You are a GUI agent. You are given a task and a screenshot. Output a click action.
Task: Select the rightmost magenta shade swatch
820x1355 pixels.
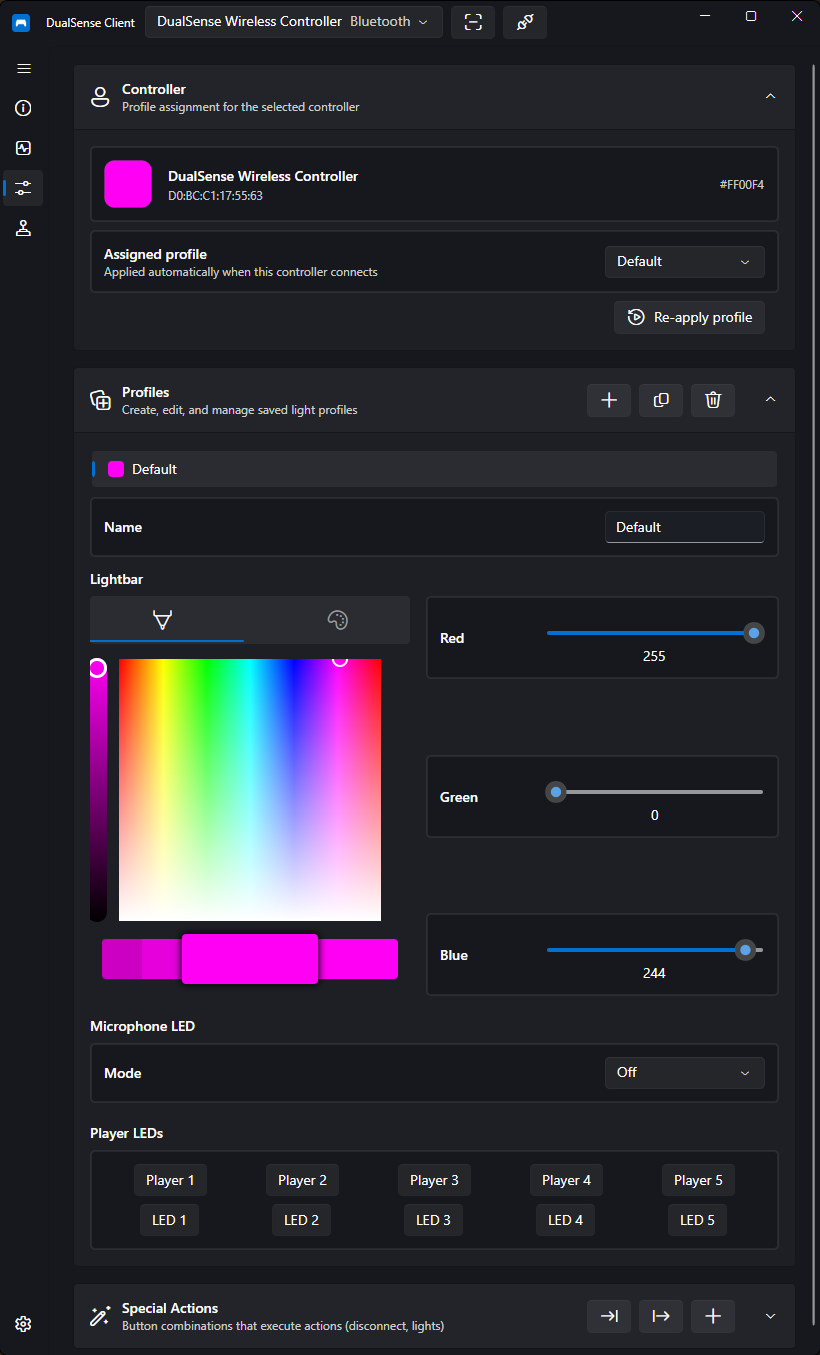[x=359, y=959]
